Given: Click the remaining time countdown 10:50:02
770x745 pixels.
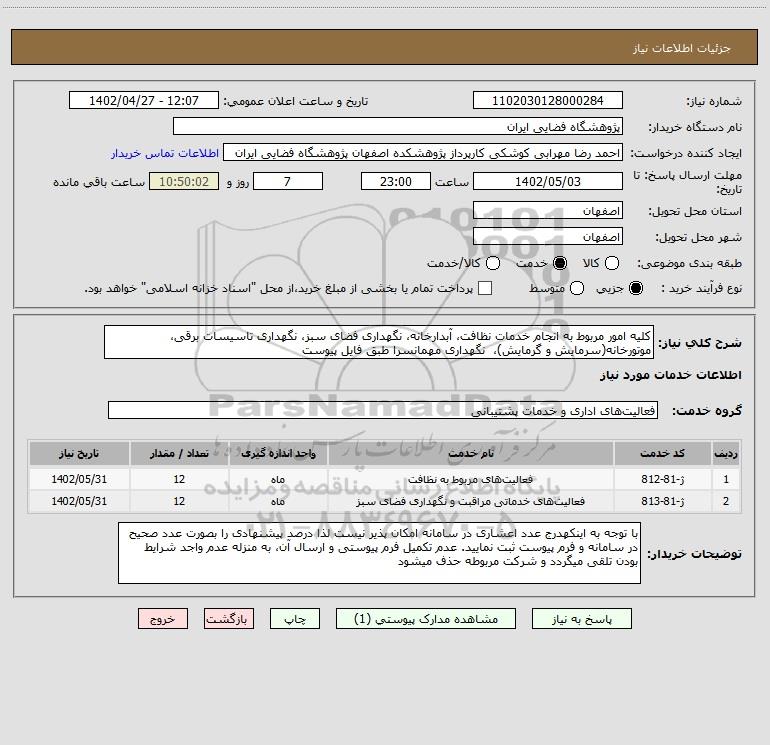Looking at the screenshot, I should [184, 181].
